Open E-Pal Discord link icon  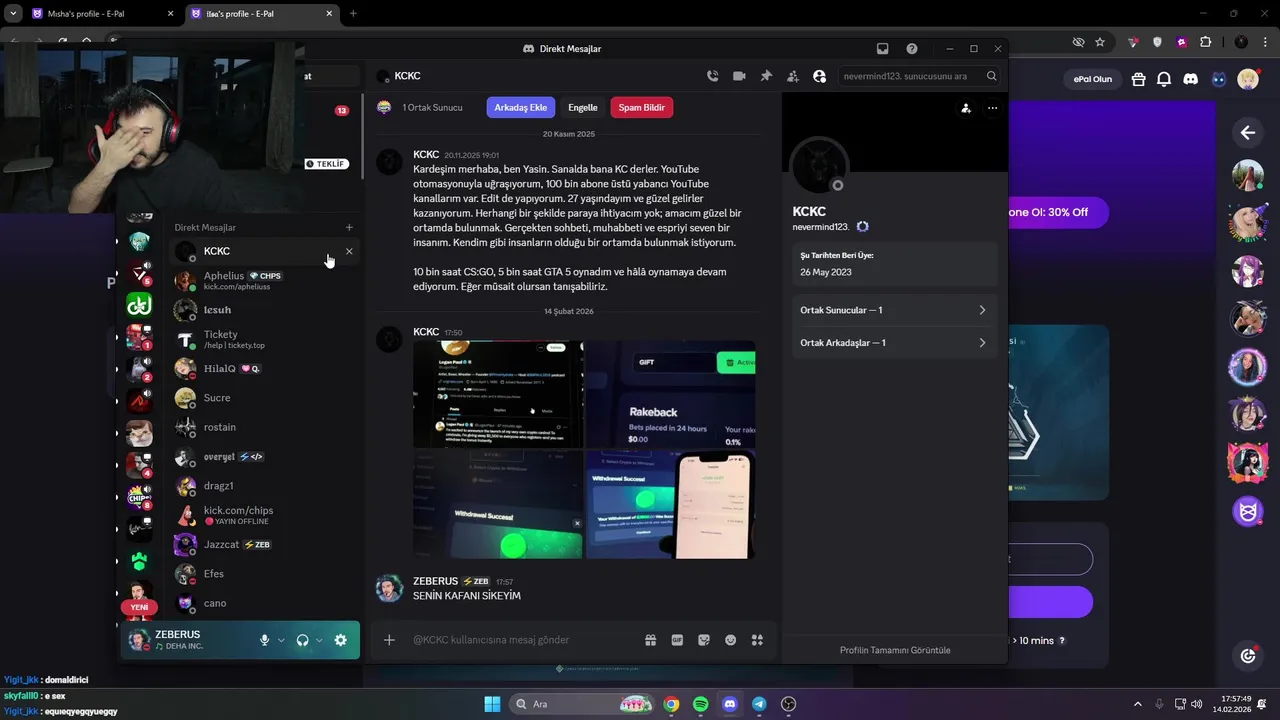click(1191, 79)
